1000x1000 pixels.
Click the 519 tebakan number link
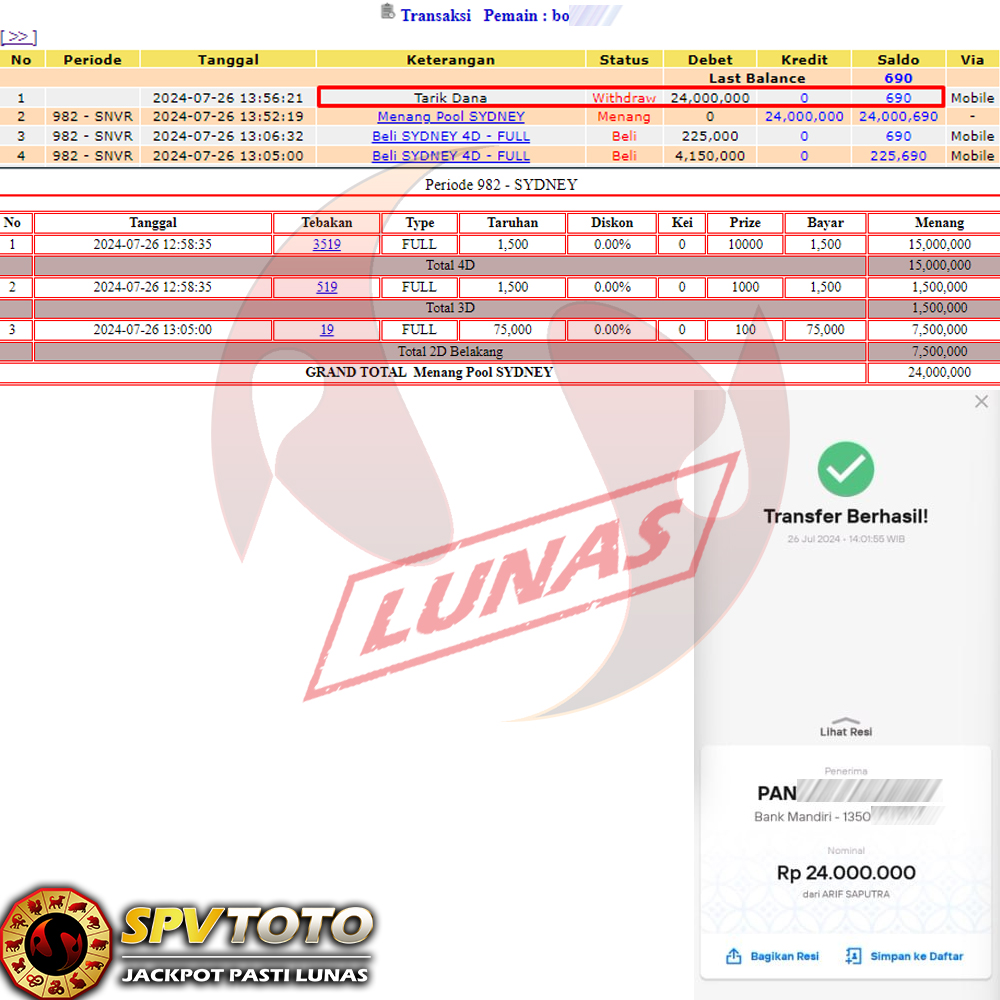(x=326, y=287)
